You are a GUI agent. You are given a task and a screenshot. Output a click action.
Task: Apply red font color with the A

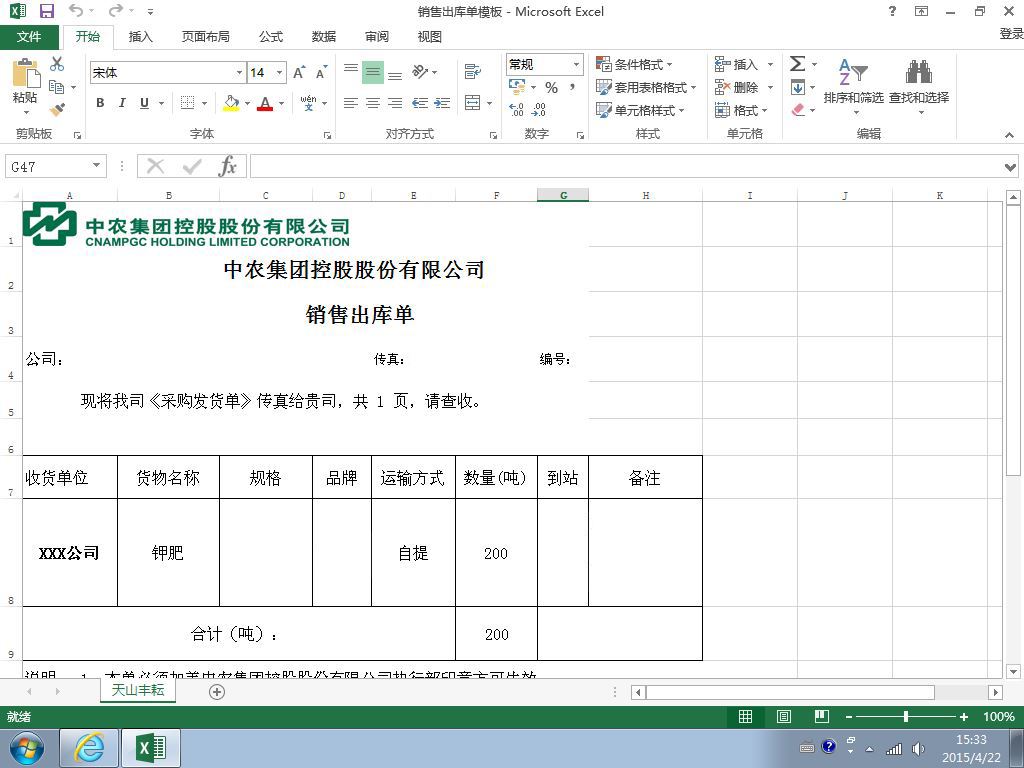click(x=264, y=103)
